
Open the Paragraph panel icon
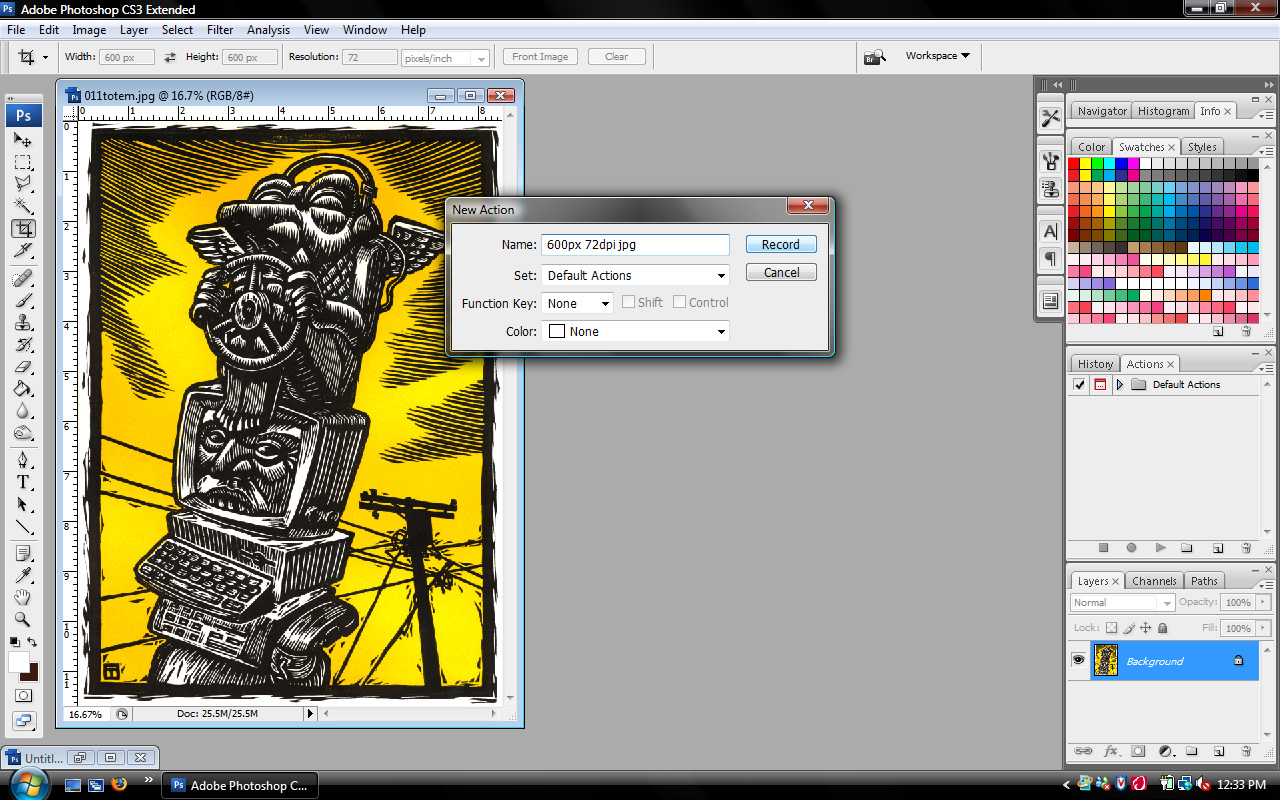click(x=1050, y=259)
